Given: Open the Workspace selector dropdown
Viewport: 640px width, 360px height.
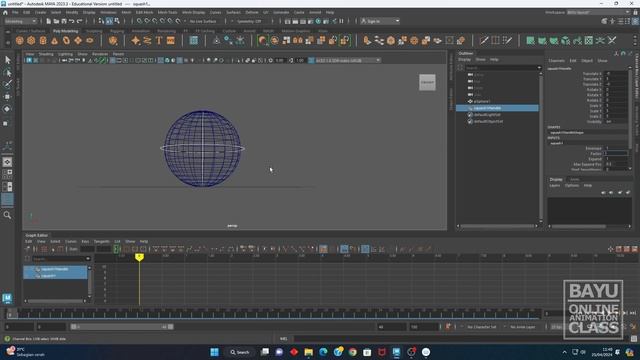Looking at the screenshot, I should (598, 13).
